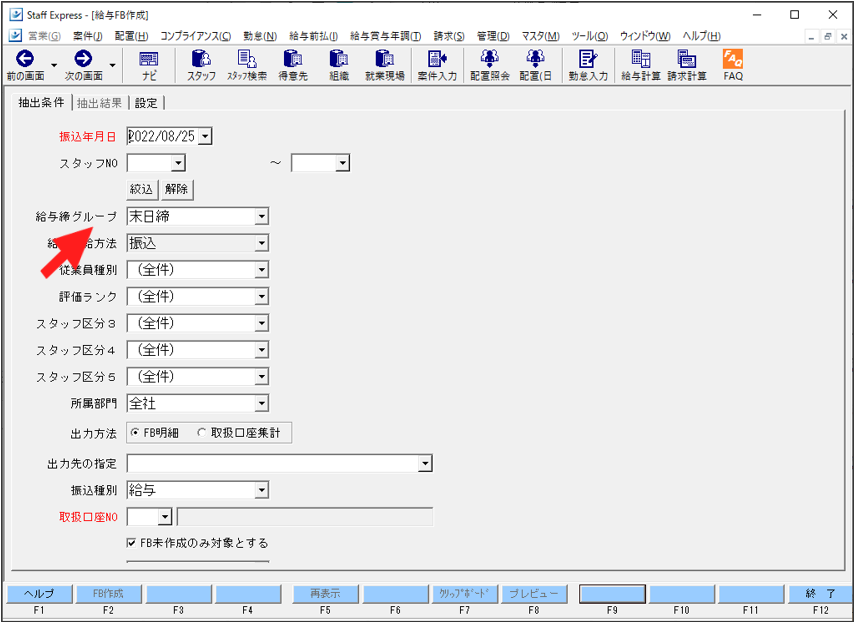Open the 取扱口座NO dropdown
Screen dimensions: 855x624
tap(164, 517)
